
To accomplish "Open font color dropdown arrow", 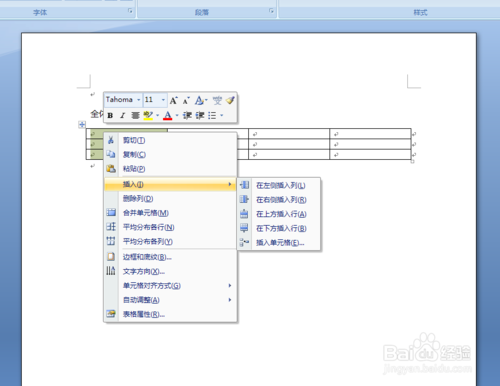I will (x=177, y=116).
